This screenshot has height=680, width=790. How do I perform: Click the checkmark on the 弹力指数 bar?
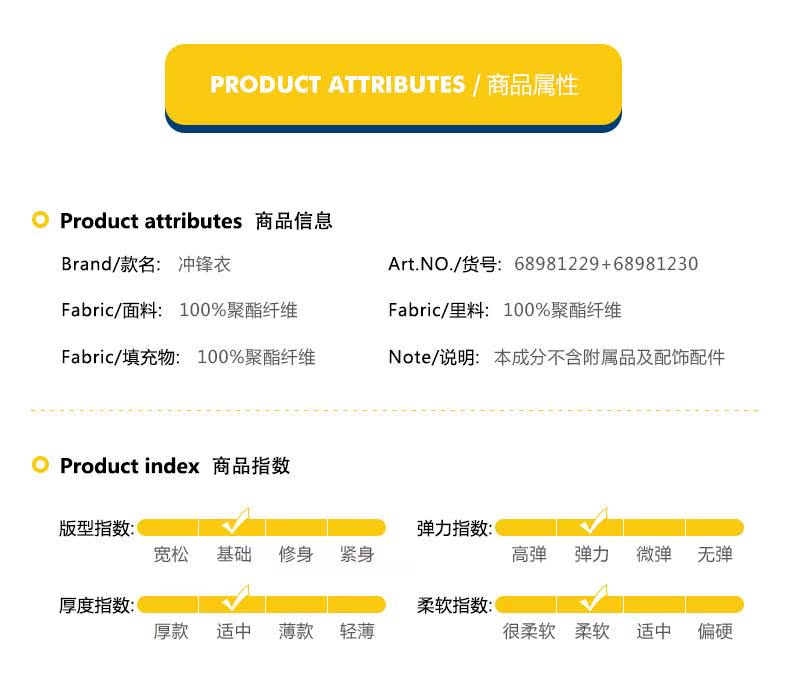click(x=594, y=520)
